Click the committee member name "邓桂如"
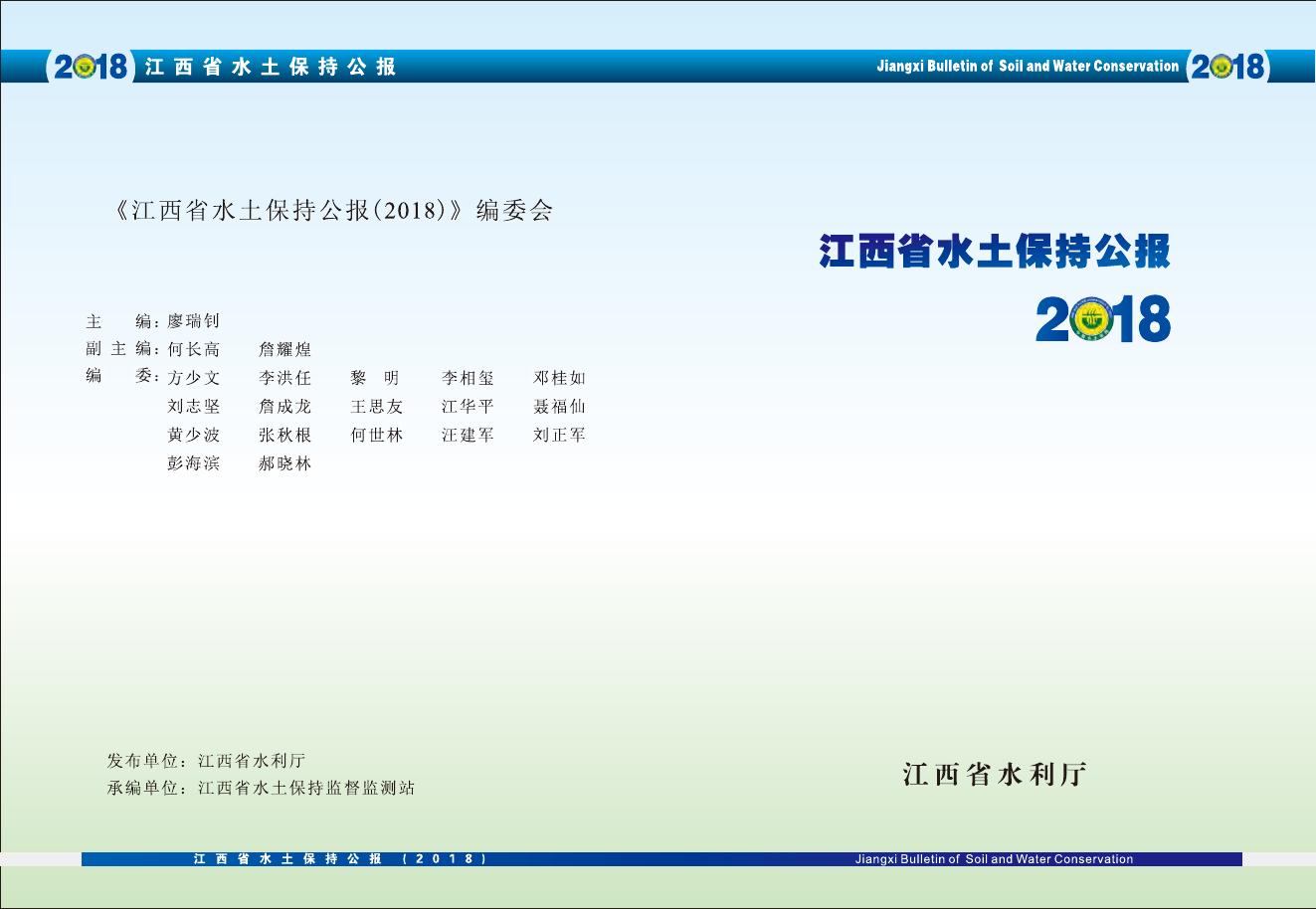This screenshot has width=1316, height=909. click(x=559, y=378)
